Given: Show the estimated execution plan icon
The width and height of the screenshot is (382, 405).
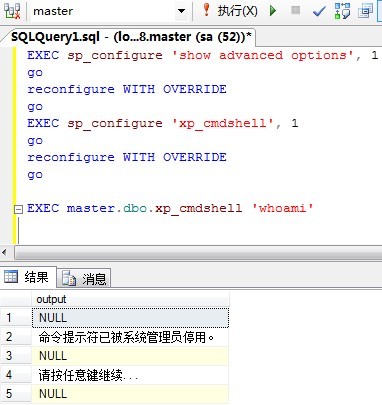Looking at the screenshot, I should click(343, 11).
